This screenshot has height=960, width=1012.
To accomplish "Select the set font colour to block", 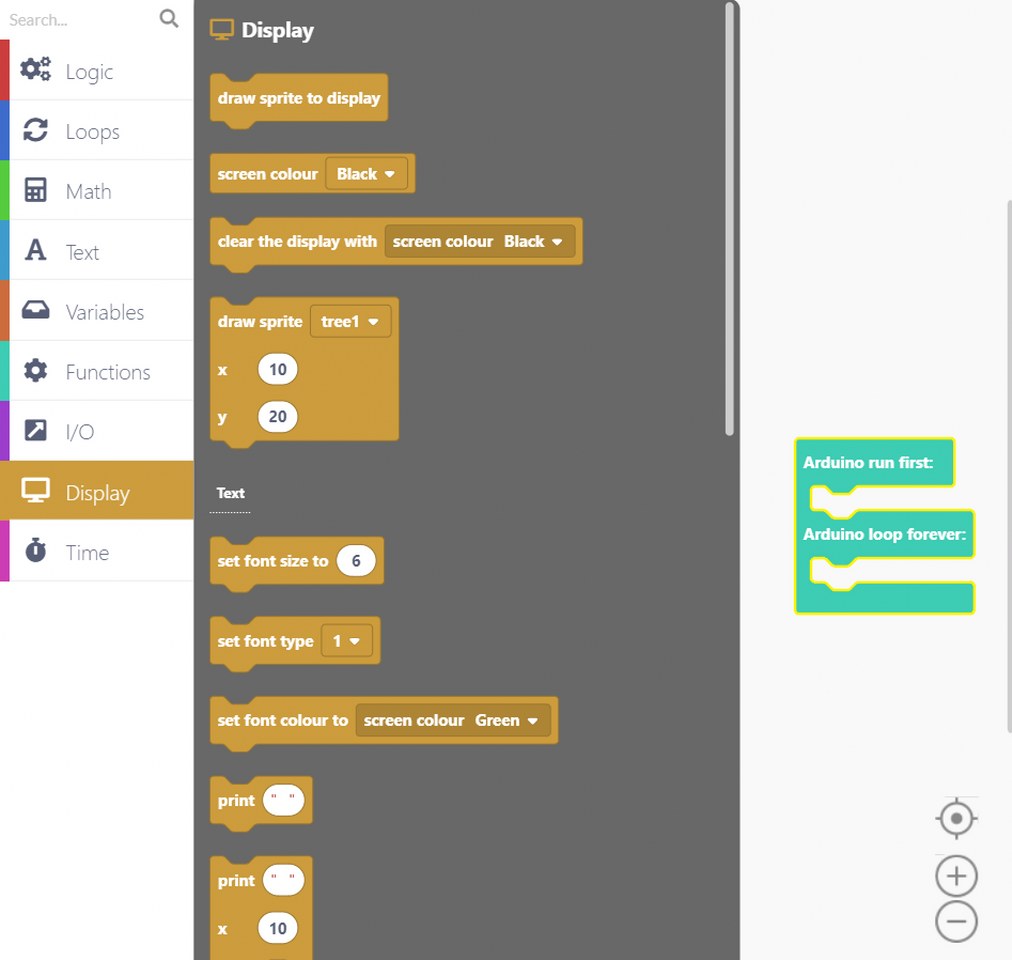I will coord(282,720).
